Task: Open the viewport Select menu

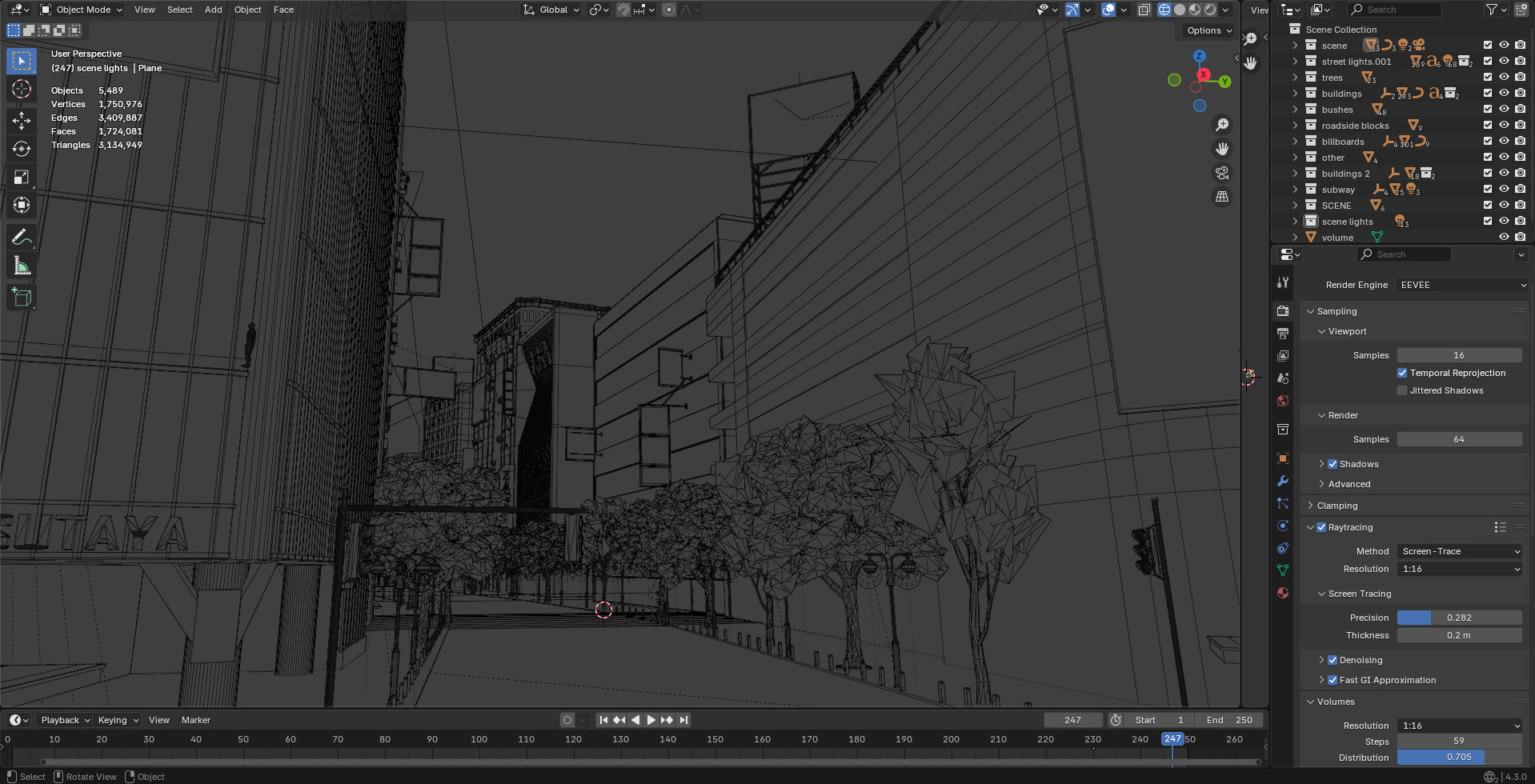Action: [x=179, y=10]
